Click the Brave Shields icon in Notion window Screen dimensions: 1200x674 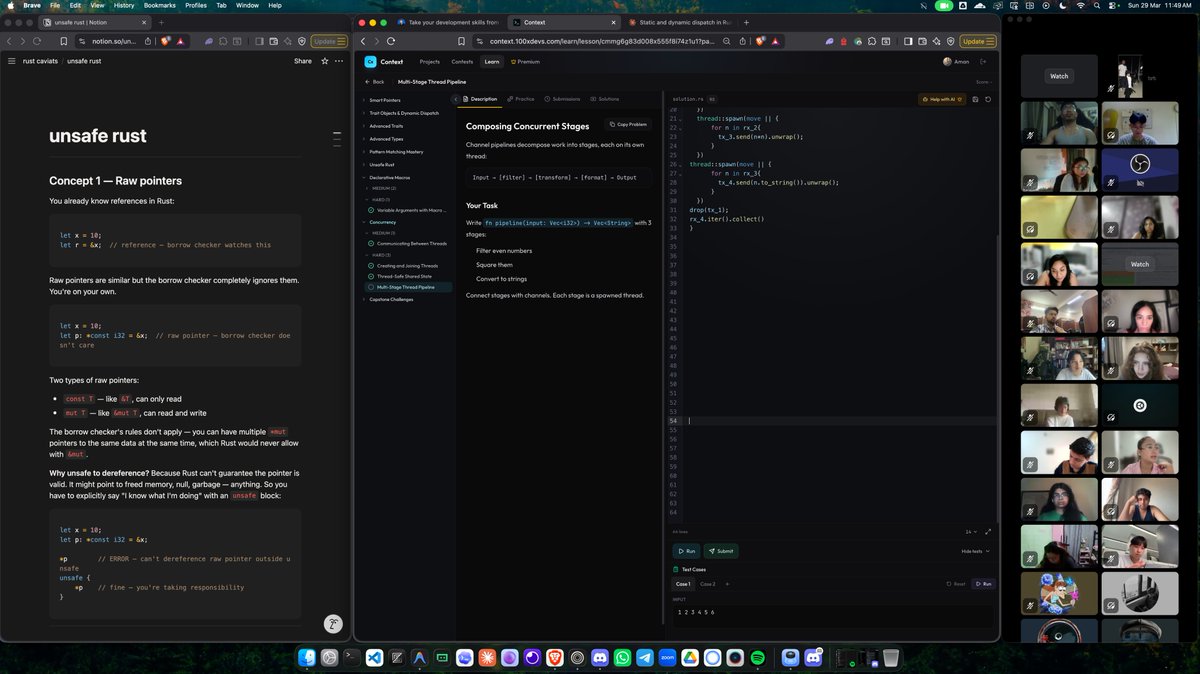(165, 41)
